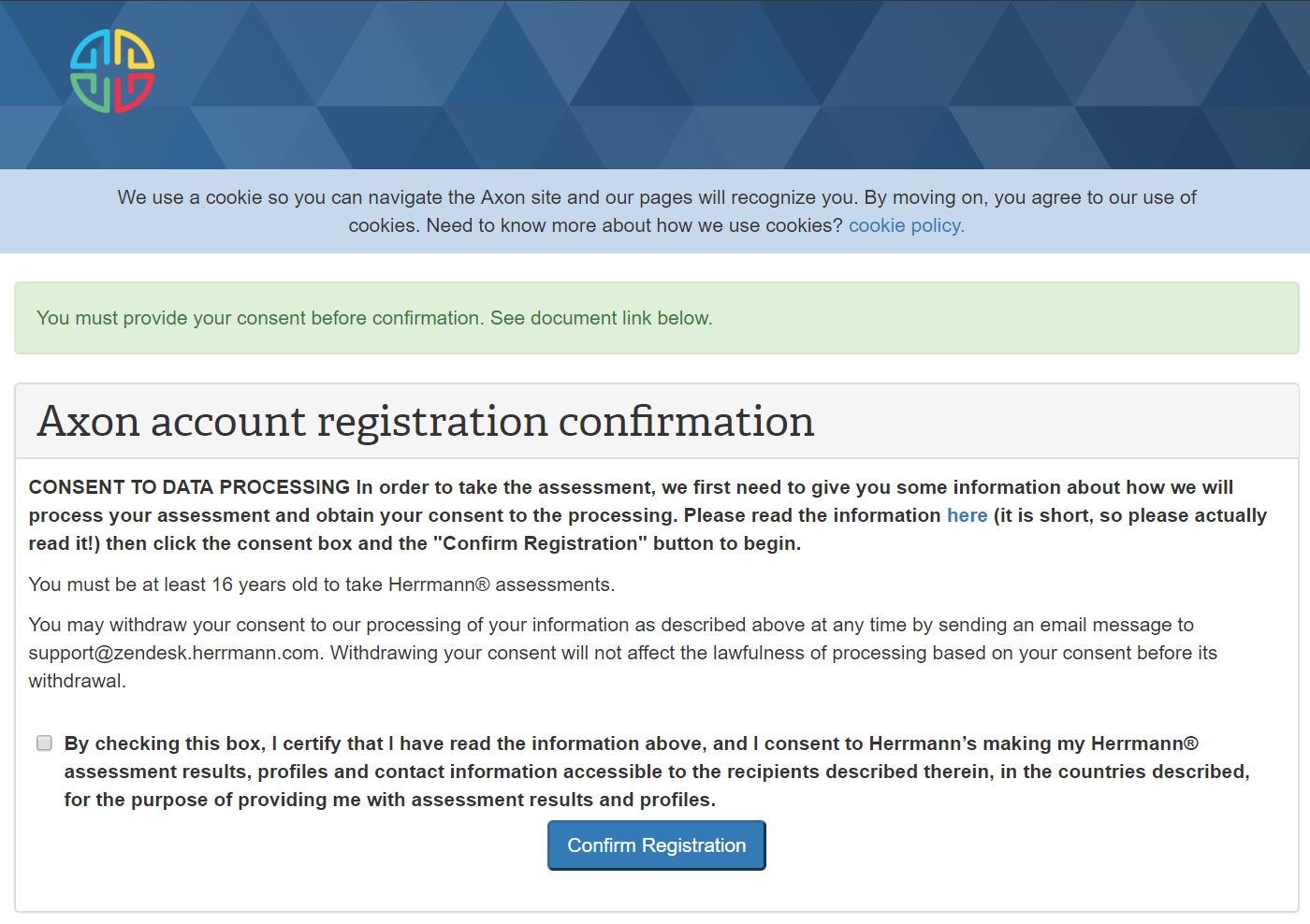Click the 16 years old age requirement sentence
1310x924 pixels.
coord(321,585)
